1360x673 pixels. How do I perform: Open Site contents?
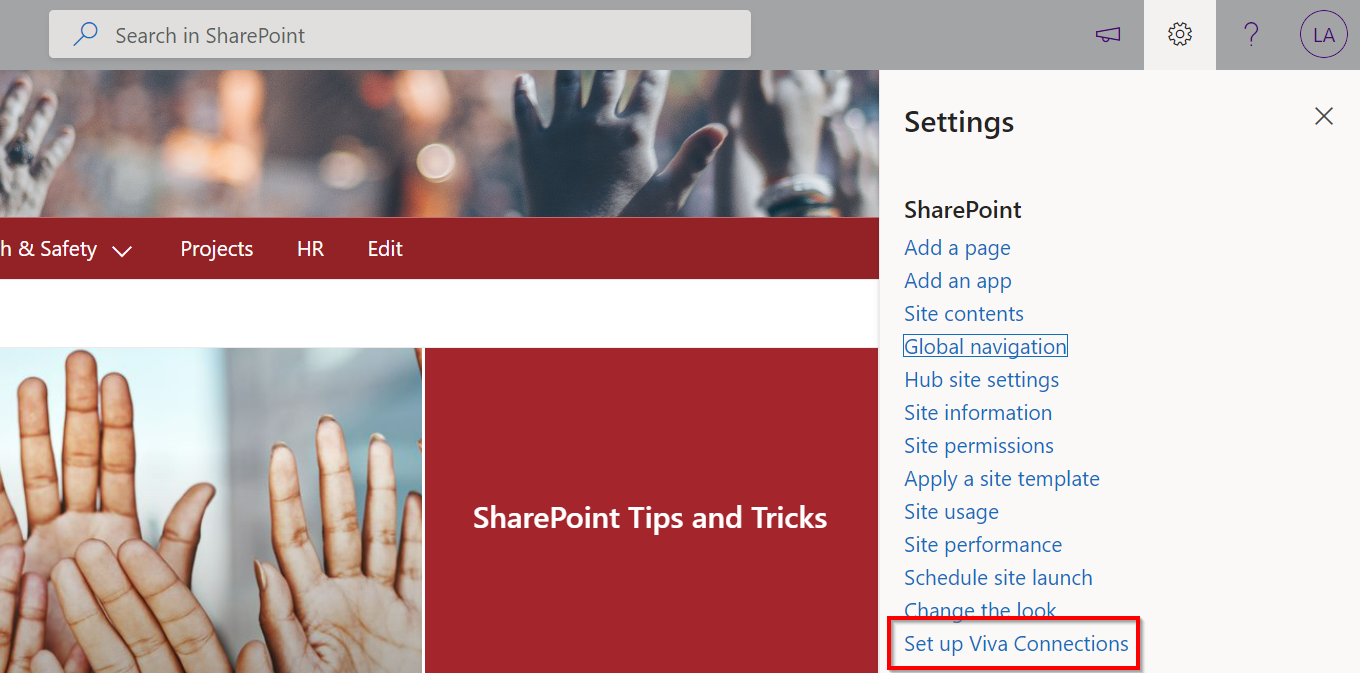964,314
